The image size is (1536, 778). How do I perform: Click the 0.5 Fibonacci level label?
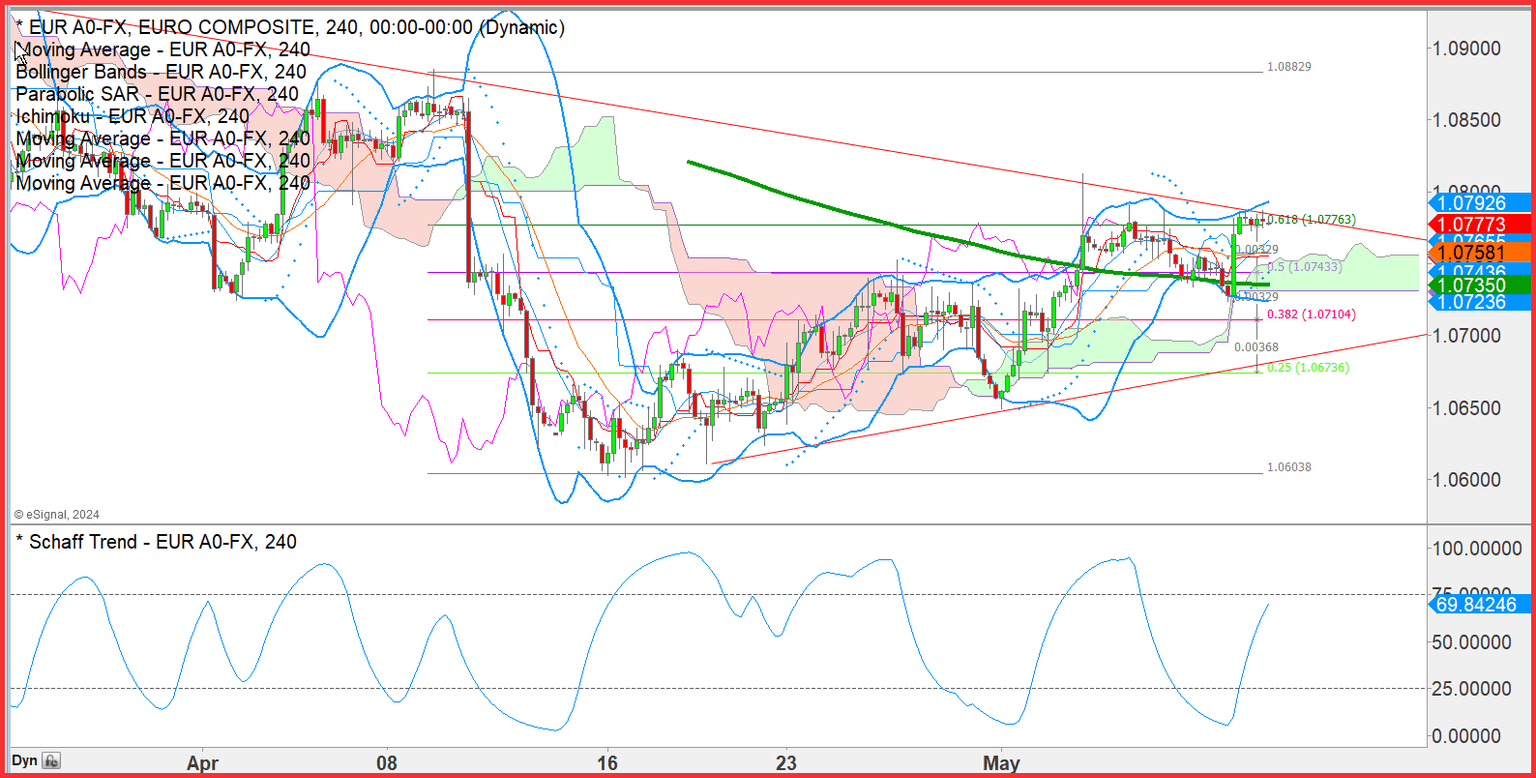[1308, 268]
